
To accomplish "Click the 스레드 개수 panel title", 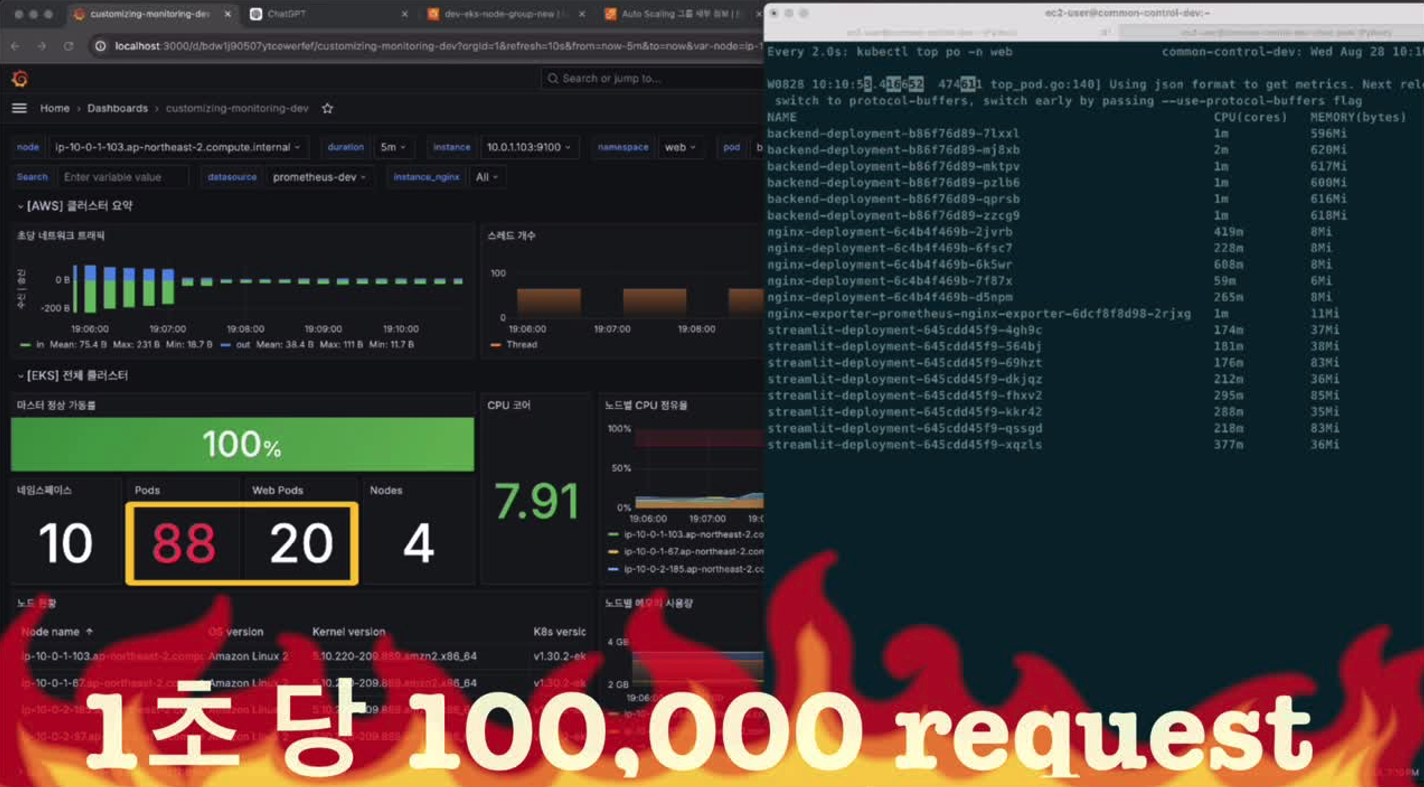I will (511, 236).
